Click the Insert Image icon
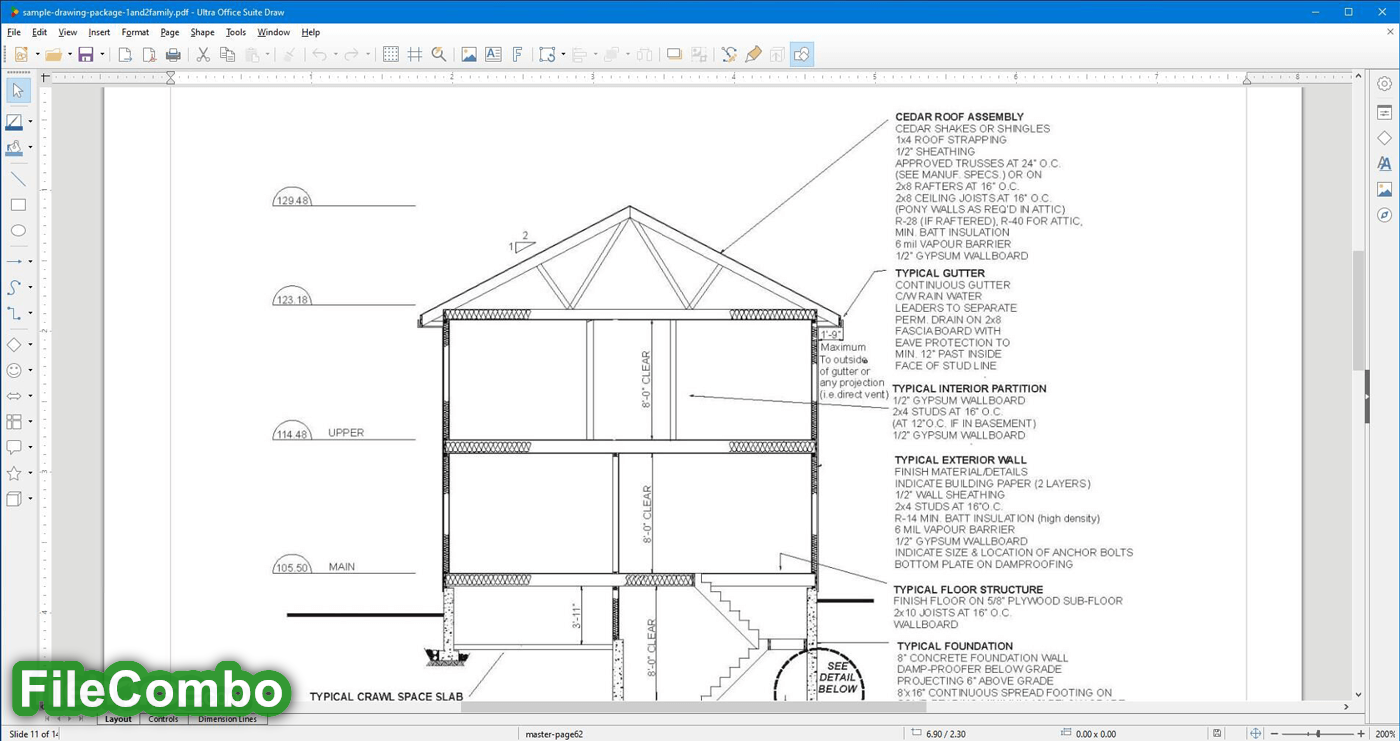 click(x=469, y=55)
